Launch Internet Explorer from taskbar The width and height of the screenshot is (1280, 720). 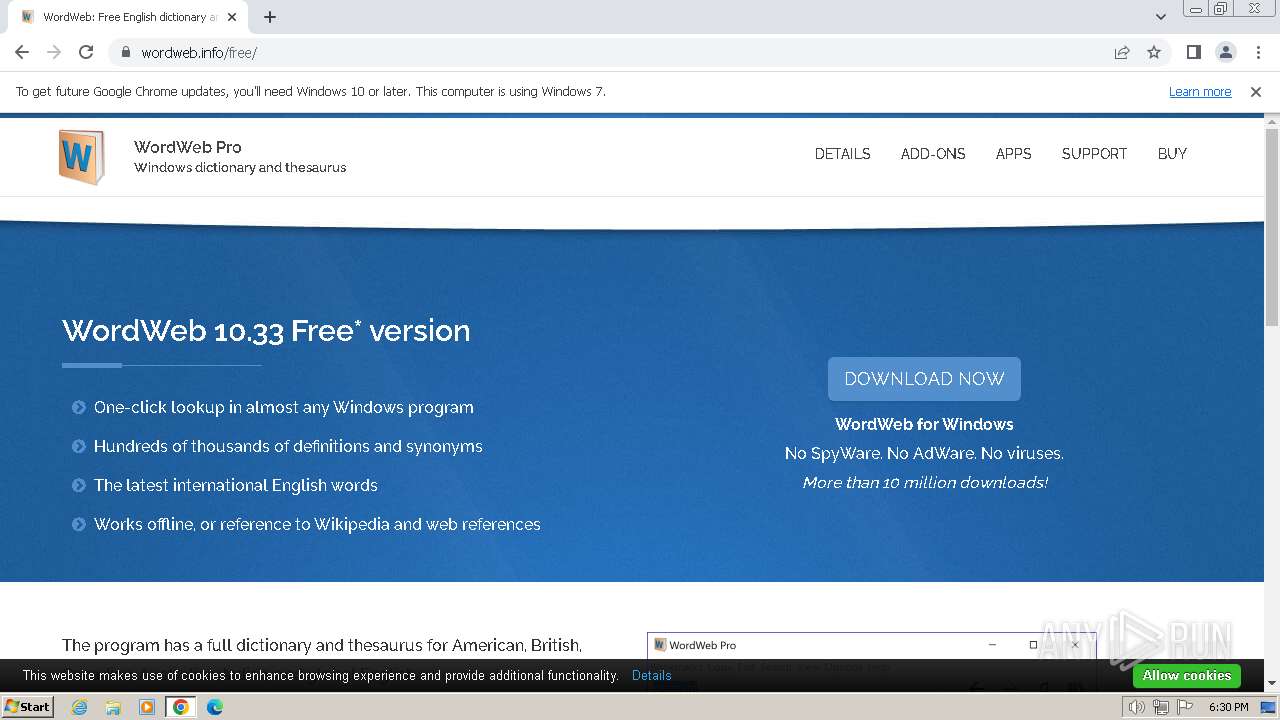pyautogui.click(x=79, y=707)
